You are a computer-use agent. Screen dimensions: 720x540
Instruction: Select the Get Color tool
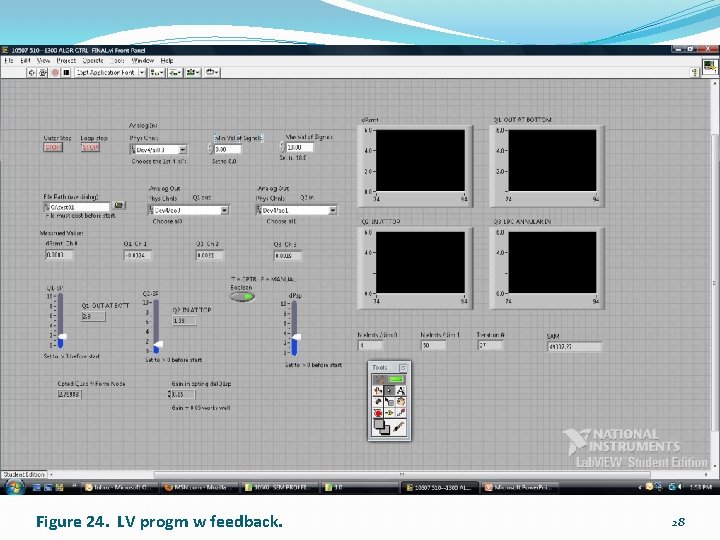click(401, 413)
